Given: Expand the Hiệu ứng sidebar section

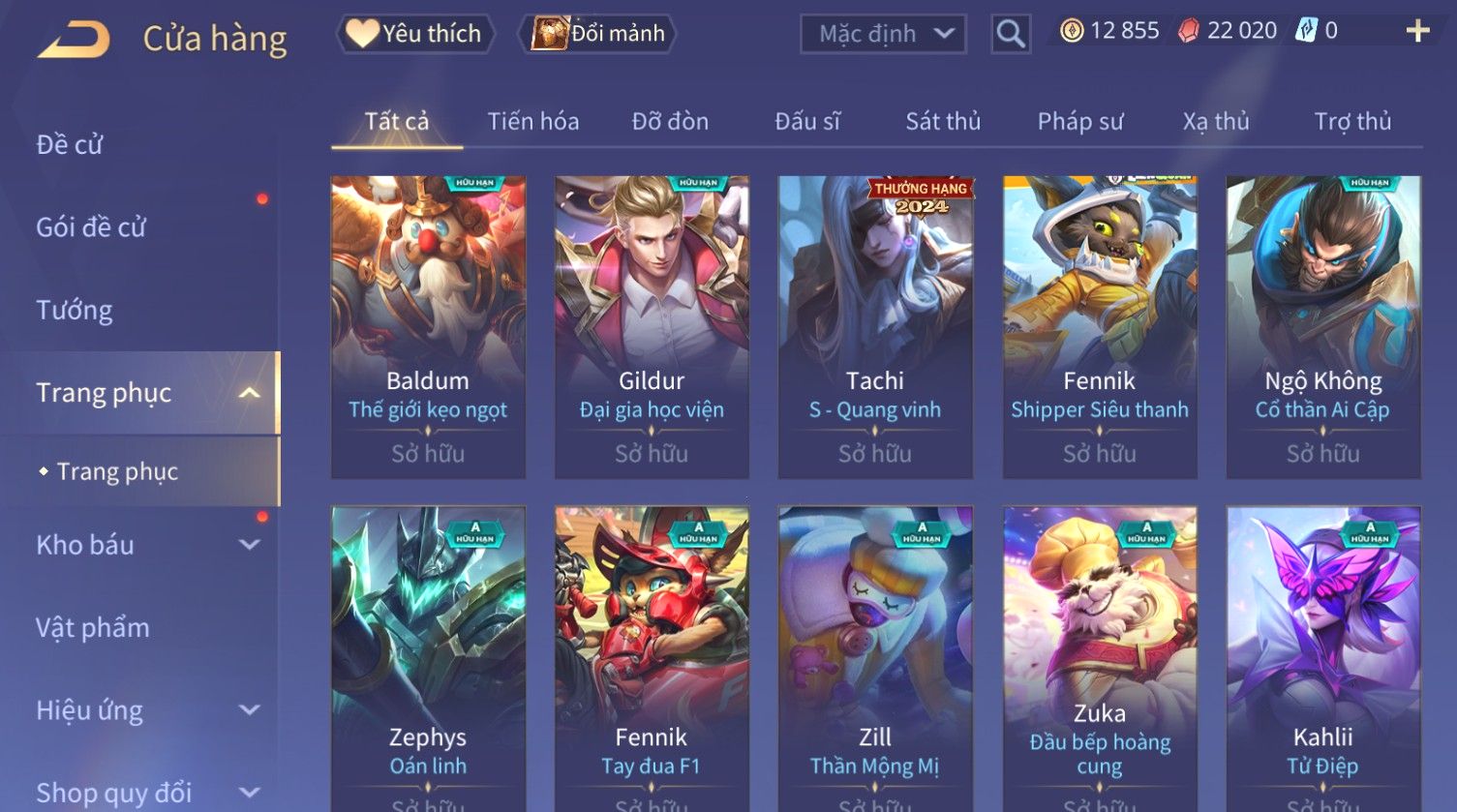Looking at the screenshot, I should pyautogui.click(x=249, y=710).
